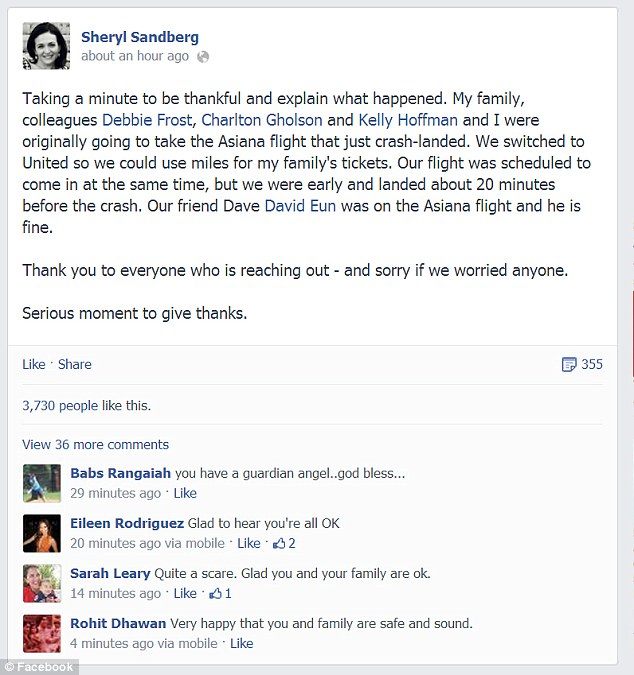Open Charlton Gholson's tagged profile link

point(262,120)
